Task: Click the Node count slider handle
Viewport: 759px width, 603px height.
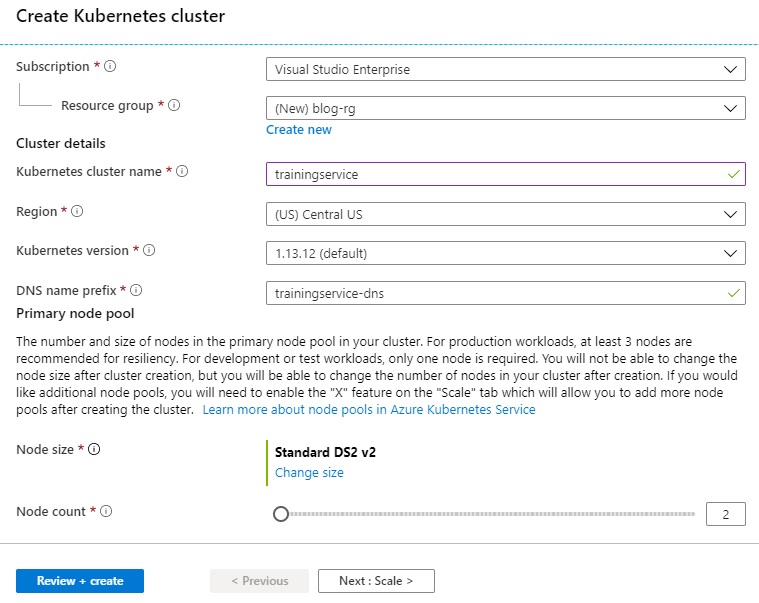Action: coord(281,514)
